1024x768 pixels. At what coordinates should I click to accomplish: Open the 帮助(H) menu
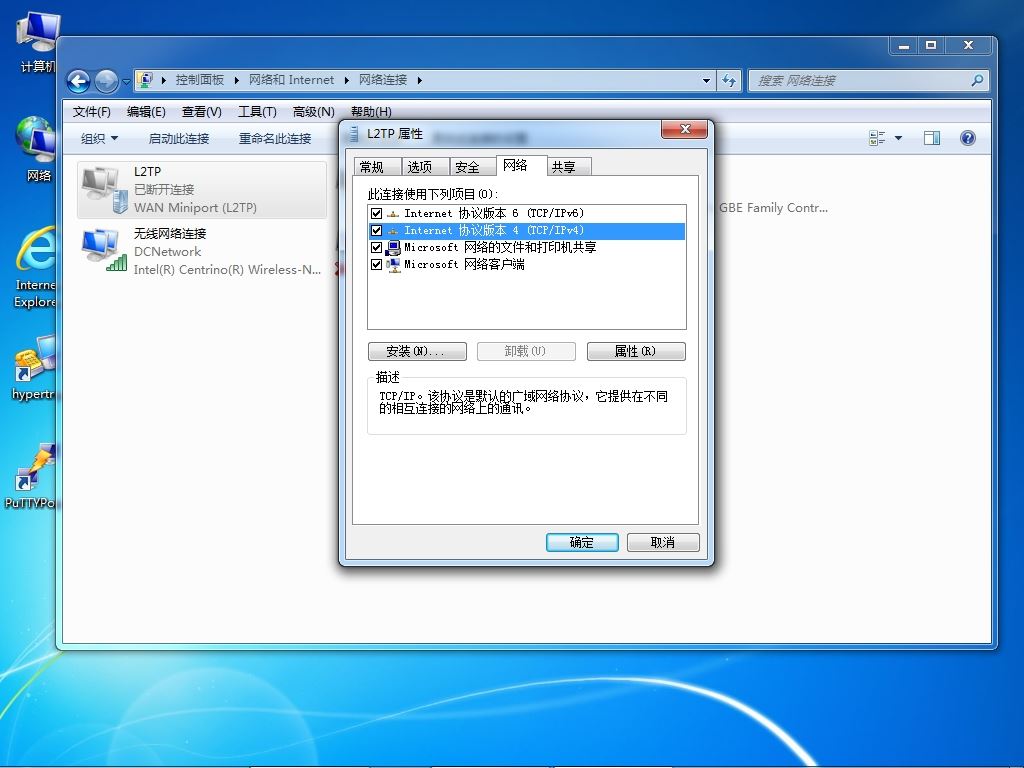coord(371,112)
